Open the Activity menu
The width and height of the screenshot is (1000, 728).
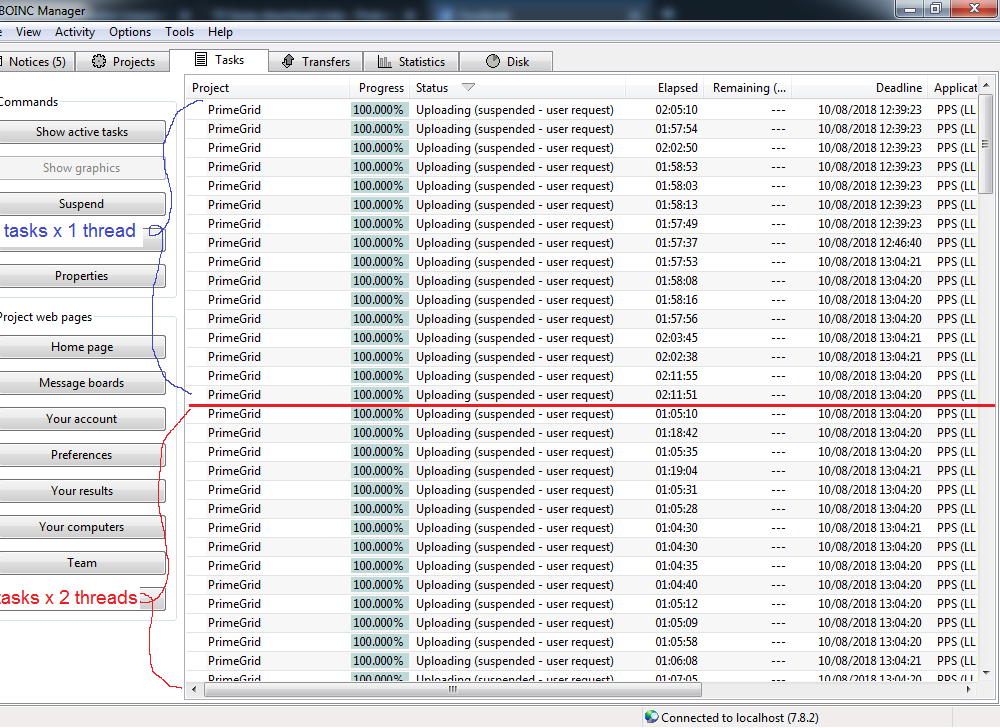pyautogui.click(x=75, y=32)
